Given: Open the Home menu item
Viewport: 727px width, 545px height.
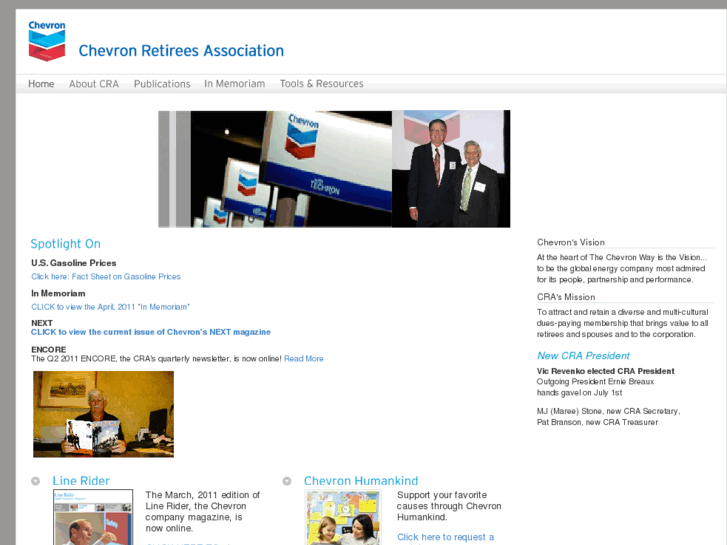Looking at the screenshot, I should point(41,84).
